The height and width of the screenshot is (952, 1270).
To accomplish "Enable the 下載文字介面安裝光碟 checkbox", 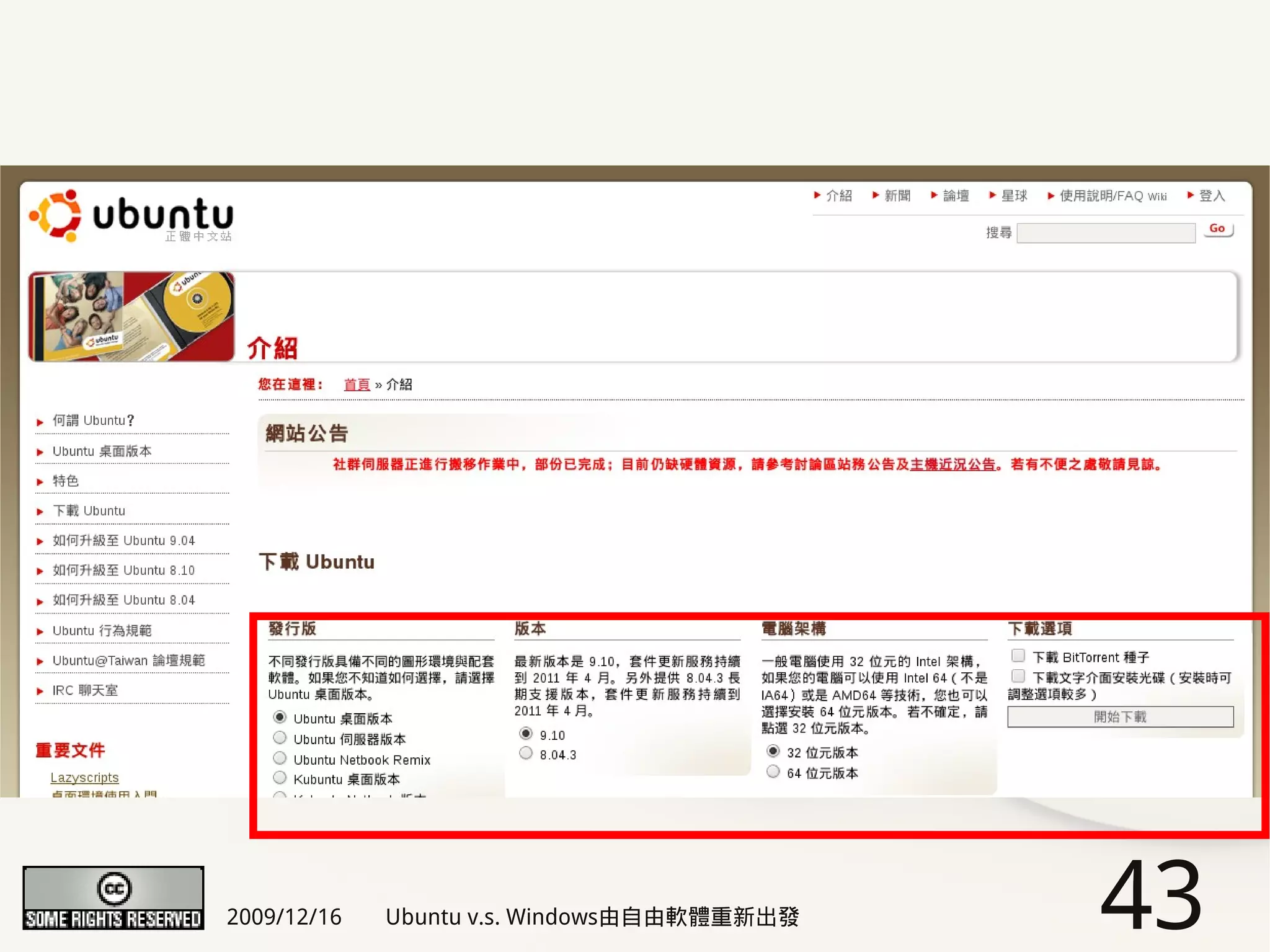I will (1018, 677).
